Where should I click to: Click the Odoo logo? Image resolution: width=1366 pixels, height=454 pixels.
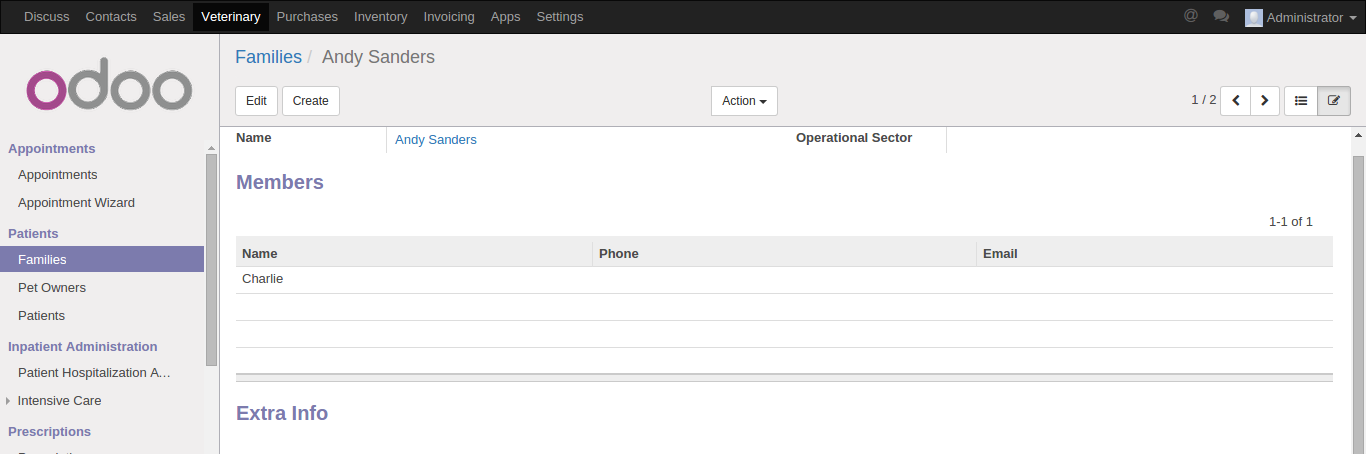[109, 89]
